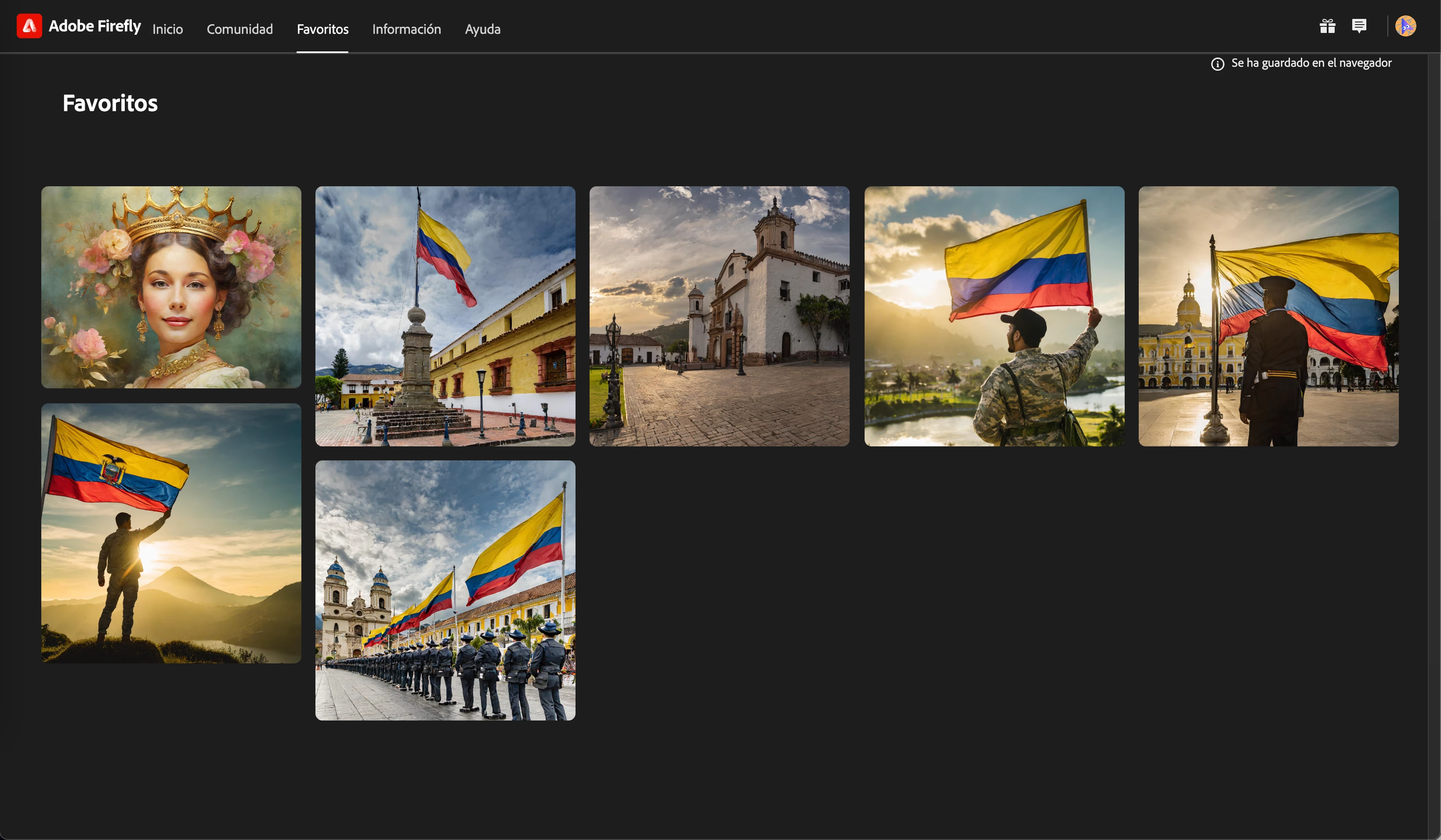1441x840 pixels.
Task: Open the camouflage soldier holding flag image
Action: 994,315
